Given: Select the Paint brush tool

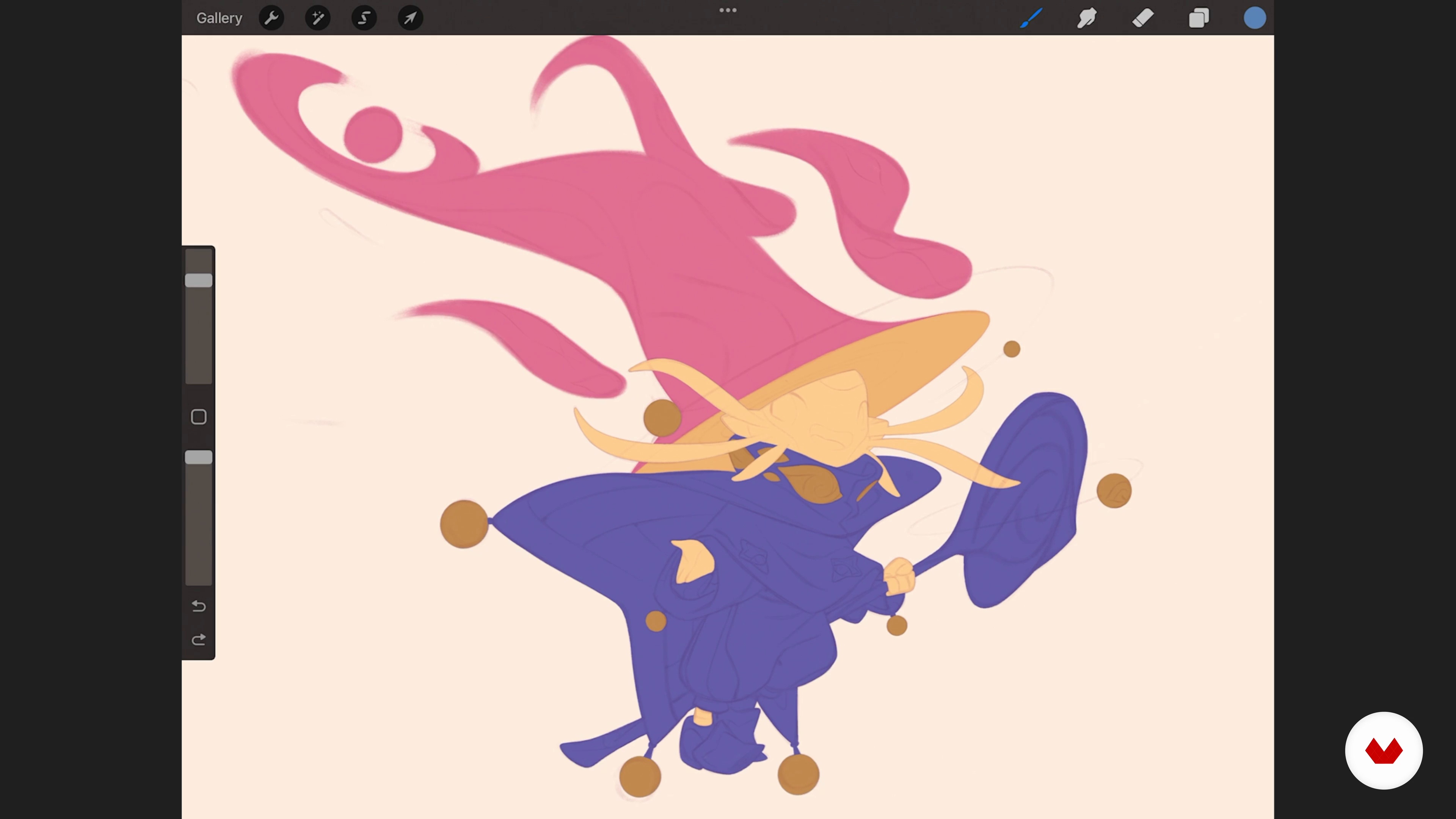Looking at the screenshot, I should 1031,18.
